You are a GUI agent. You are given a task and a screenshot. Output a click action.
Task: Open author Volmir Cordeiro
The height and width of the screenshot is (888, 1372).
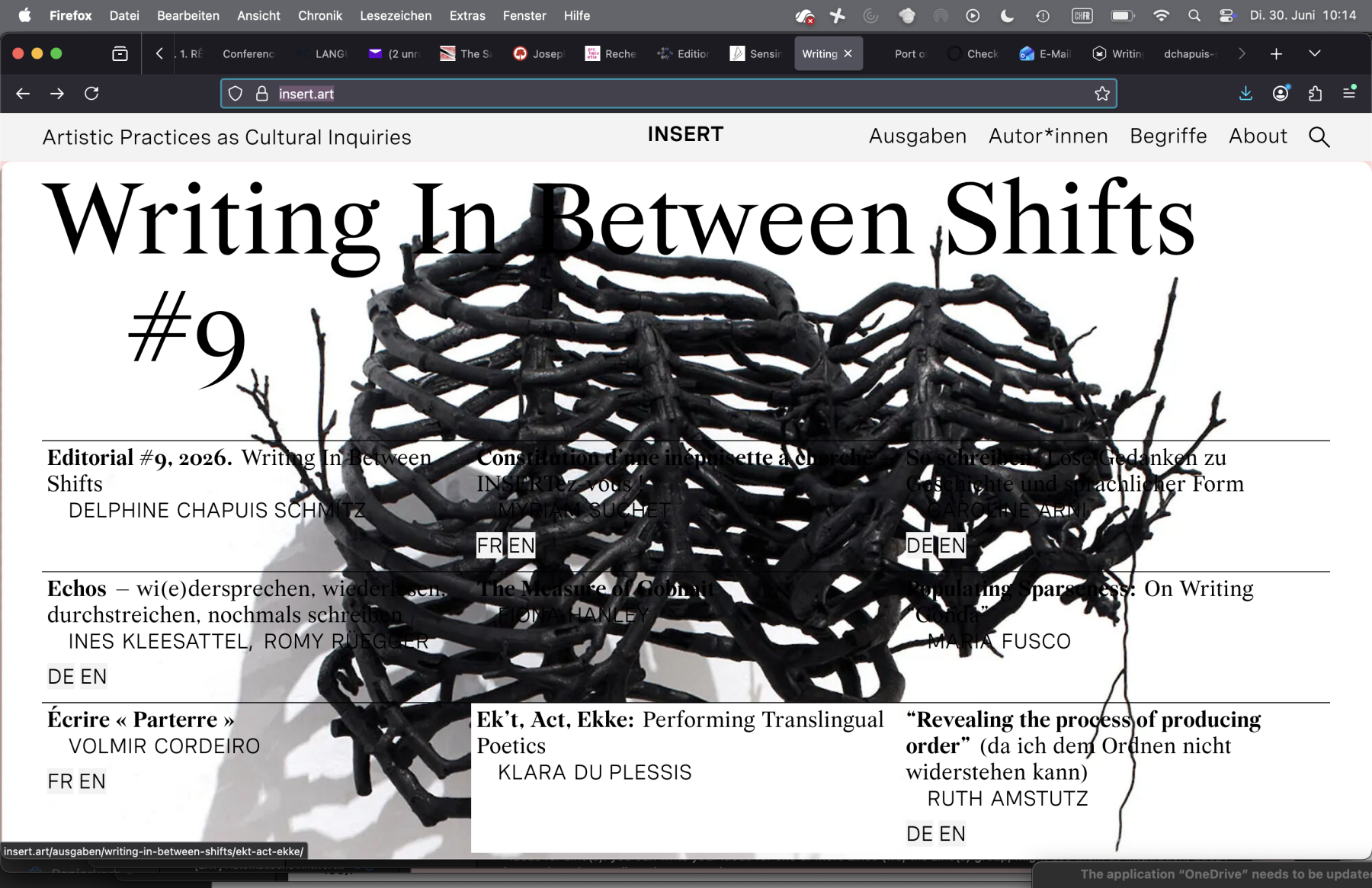click(165, 746)
